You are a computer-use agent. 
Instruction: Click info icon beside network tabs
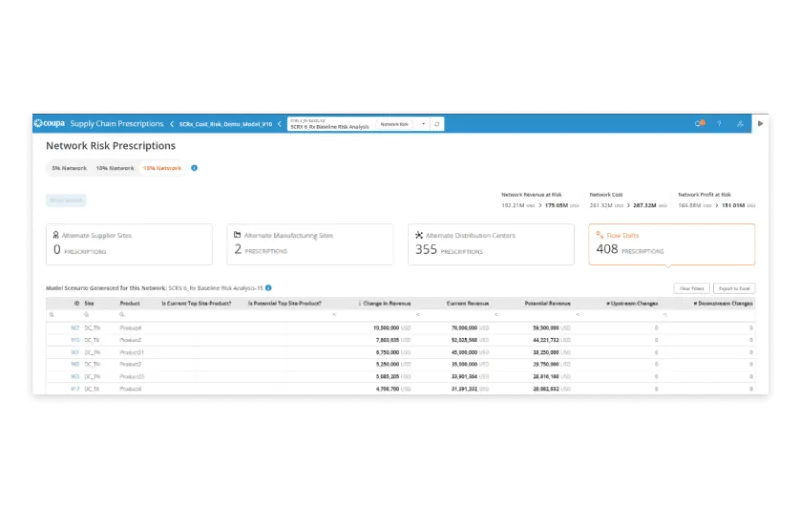(x=194, y=168)
